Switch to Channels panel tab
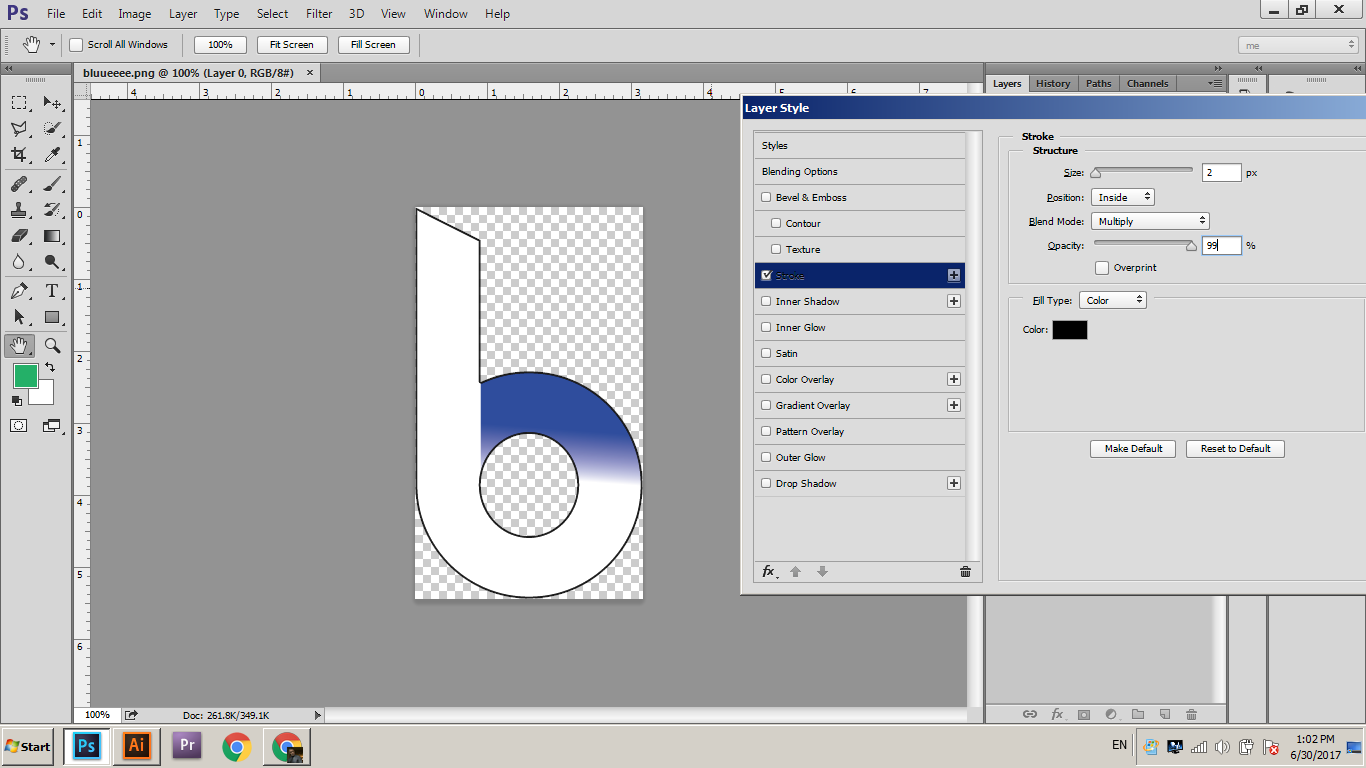The image size is (1366, 768). (x=1148, y=84)
